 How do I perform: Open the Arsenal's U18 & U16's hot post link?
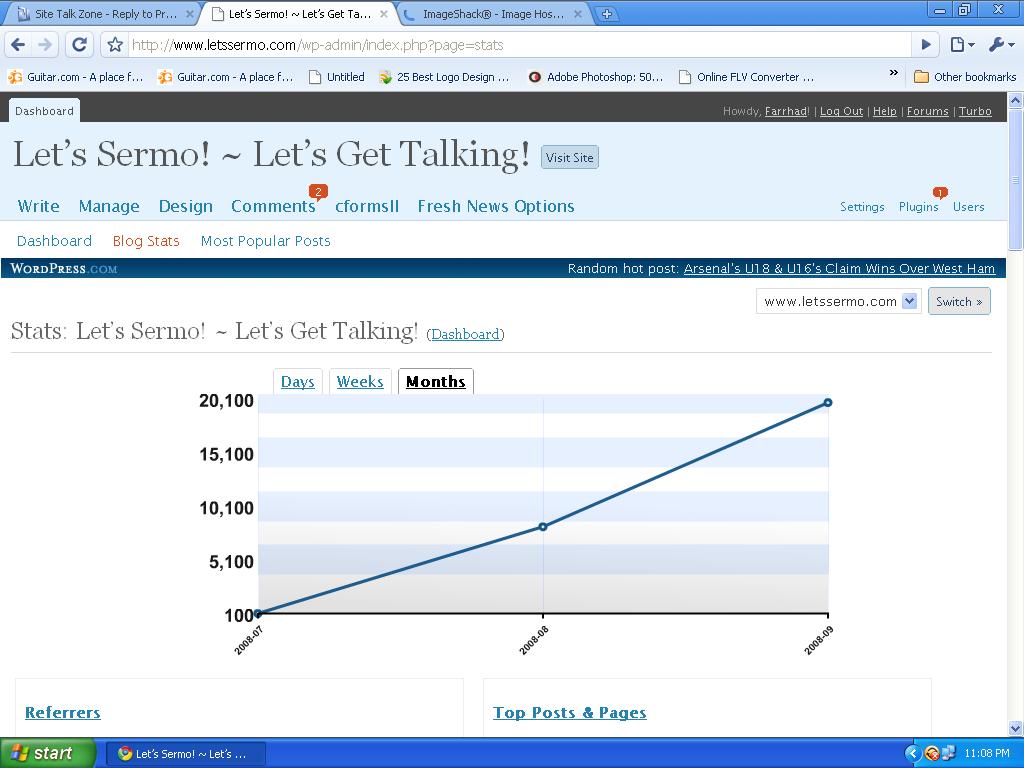coord(839,268)
